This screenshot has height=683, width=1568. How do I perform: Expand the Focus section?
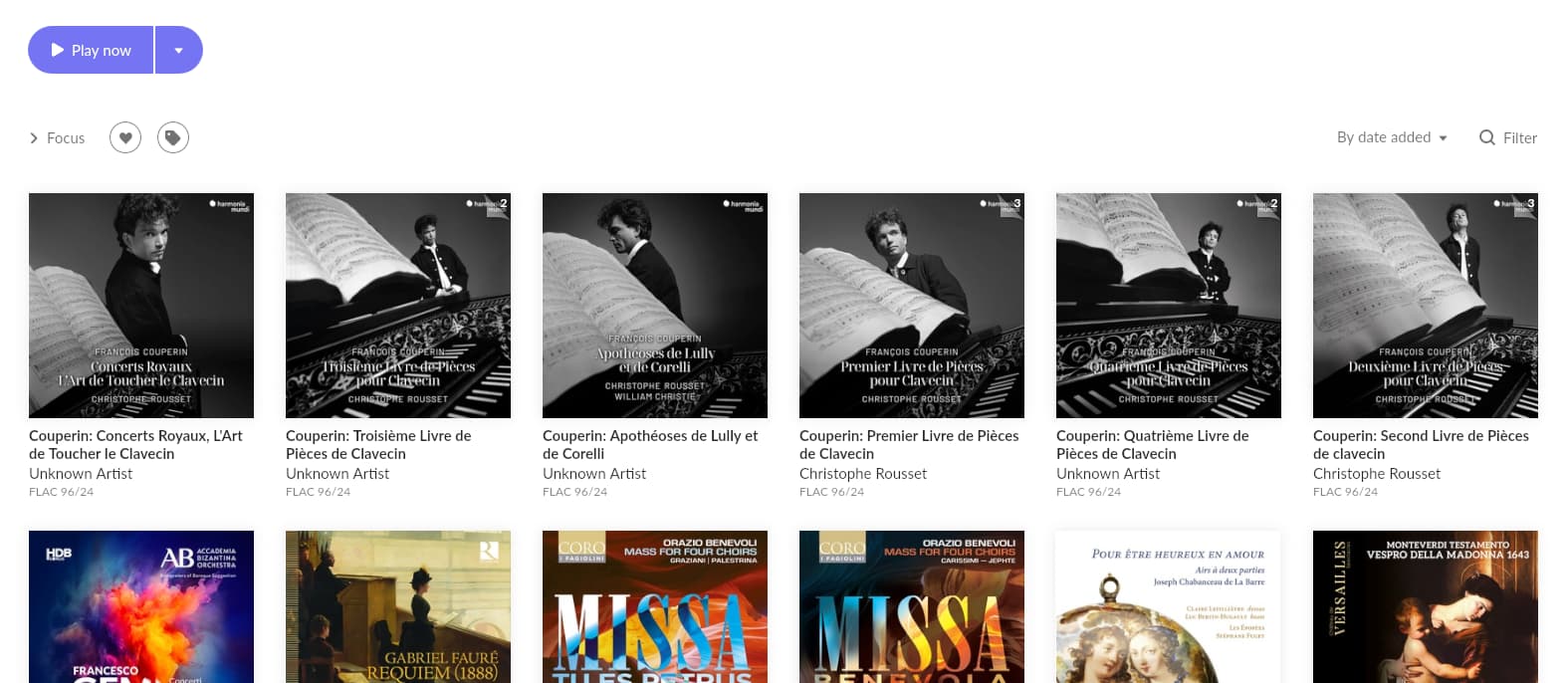click(x=57, y=138)
